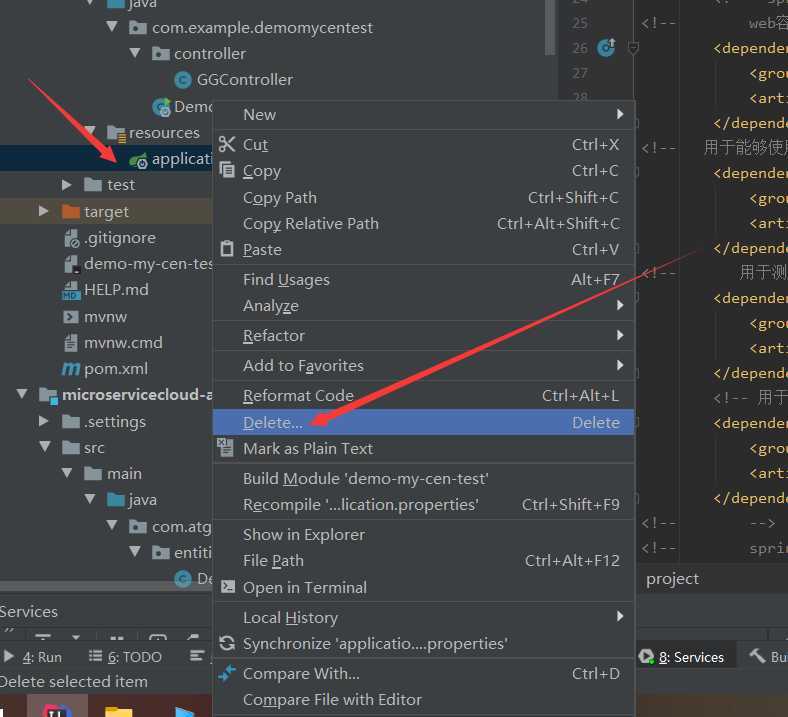Viewport: 788px width, 717px height.
Task: Click IntelliJ IDEA icon in taskbar
Action: (x=57, y=708)
